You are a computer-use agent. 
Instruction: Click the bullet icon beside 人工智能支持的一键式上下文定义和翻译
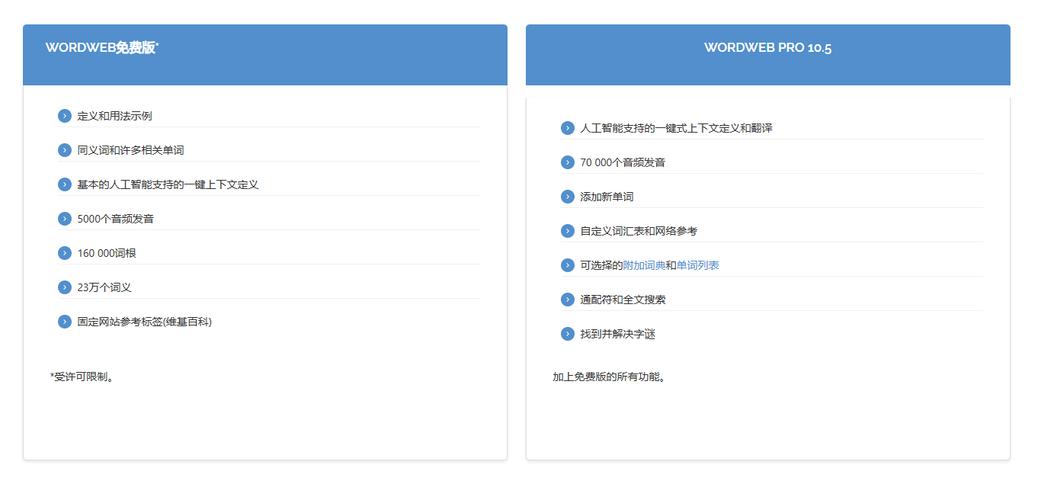coord(568,128)
